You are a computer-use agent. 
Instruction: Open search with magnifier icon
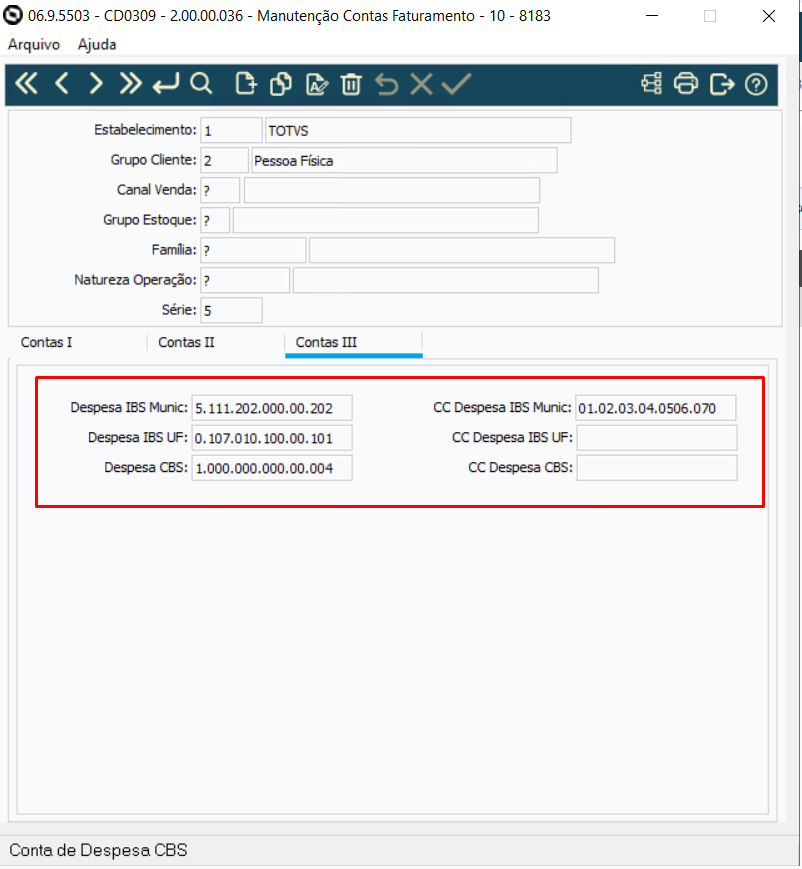tap(201, 84)
